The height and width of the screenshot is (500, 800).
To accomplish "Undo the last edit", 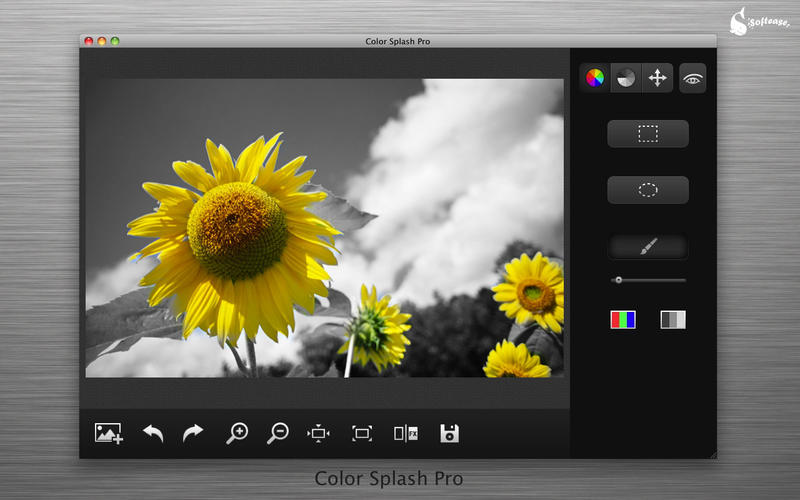I will coord(153,433).
